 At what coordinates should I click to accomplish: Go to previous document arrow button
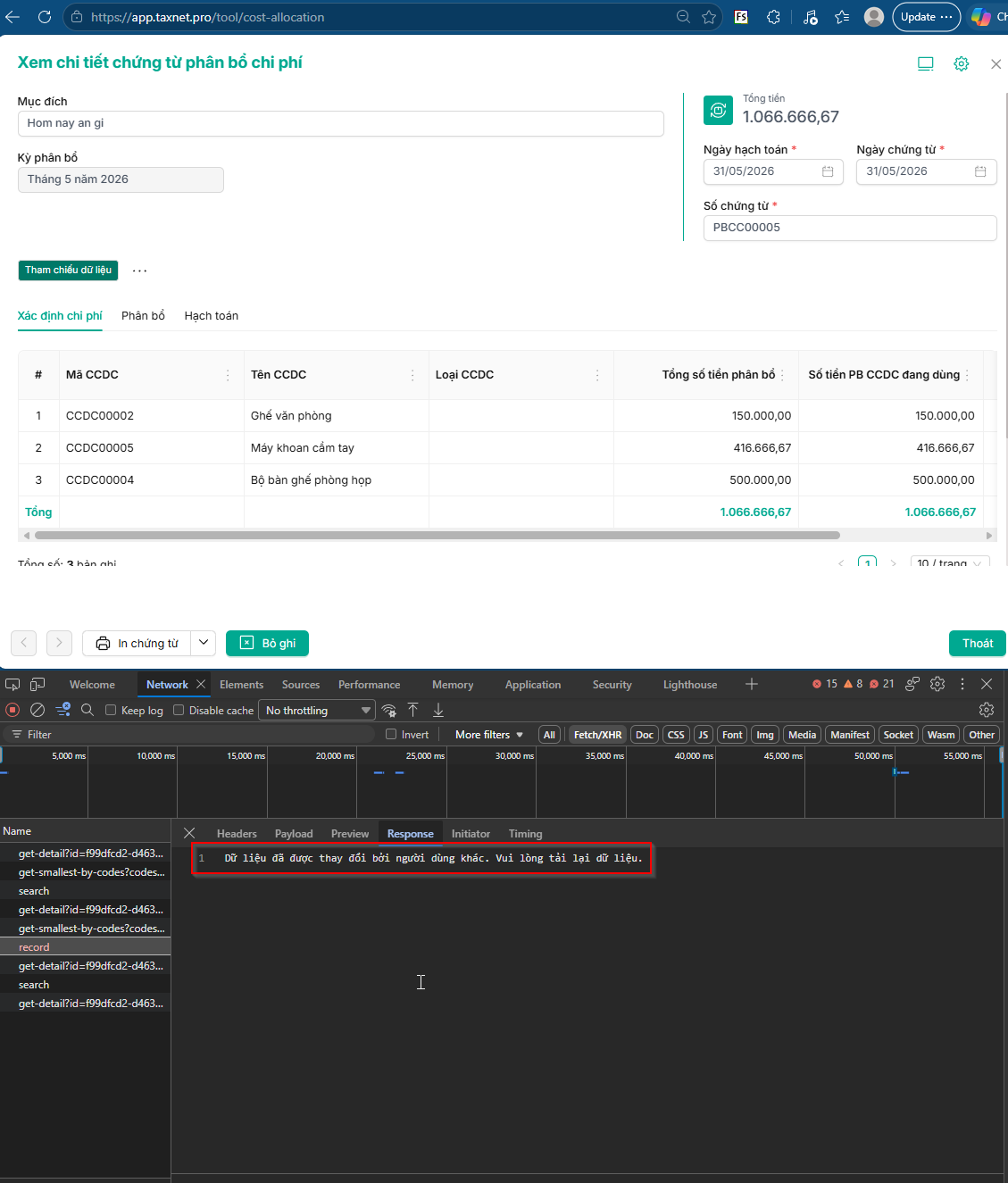24,643
